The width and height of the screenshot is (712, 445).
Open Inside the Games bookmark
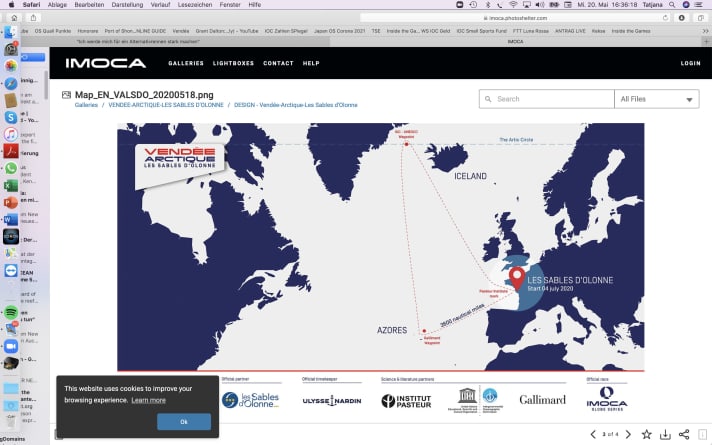[x=631, y=31]
